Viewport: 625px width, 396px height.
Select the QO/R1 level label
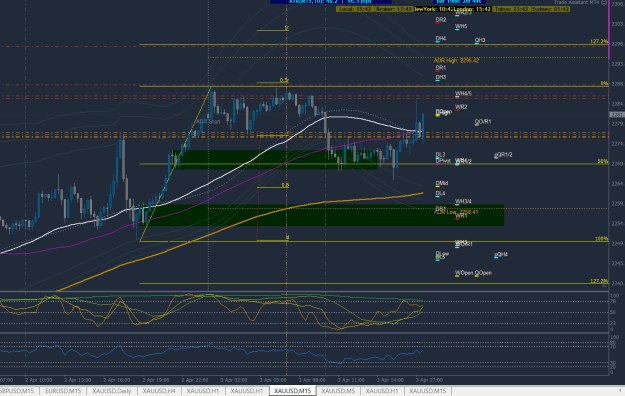(483, 122)
